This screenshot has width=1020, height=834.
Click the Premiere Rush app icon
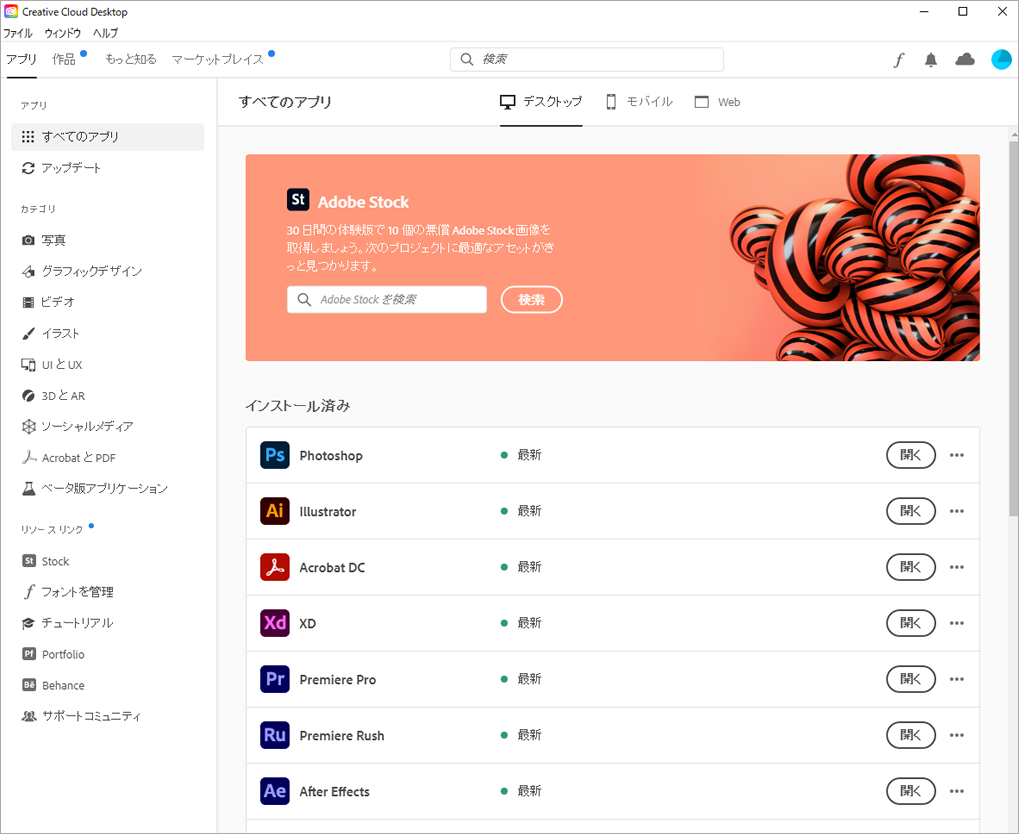(275, 734)
